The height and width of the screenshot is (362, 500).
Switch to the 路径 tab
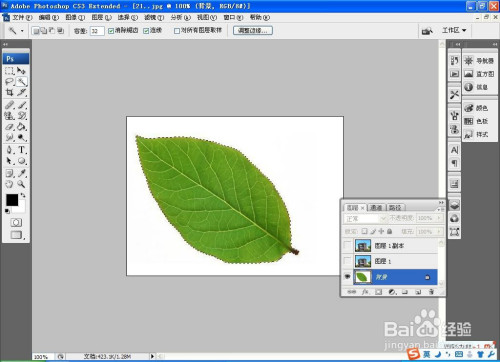click(x=395, y=208)
